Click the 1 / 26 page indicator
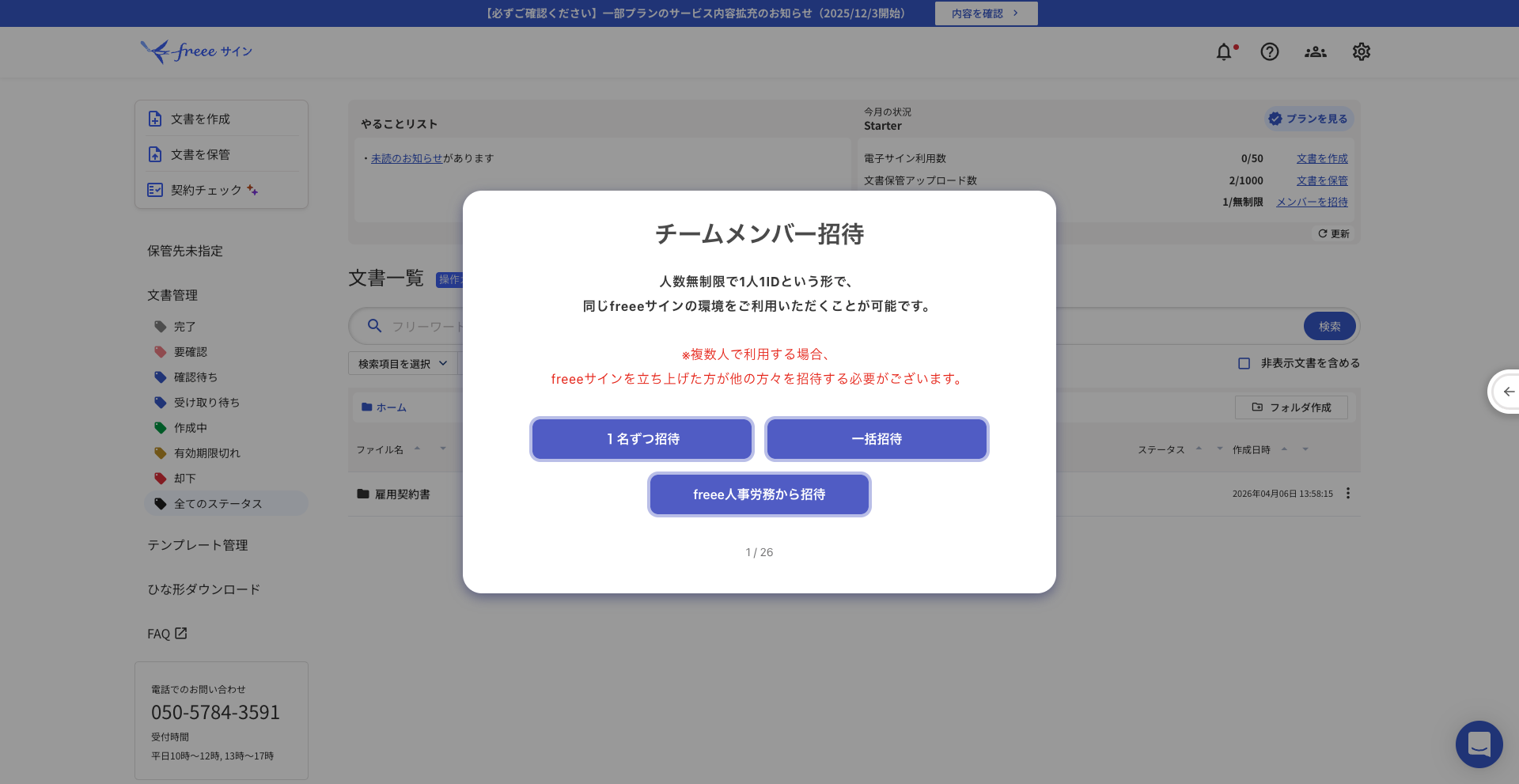The height and width of the screenshot is (784, 1519). tap(759, 552)
